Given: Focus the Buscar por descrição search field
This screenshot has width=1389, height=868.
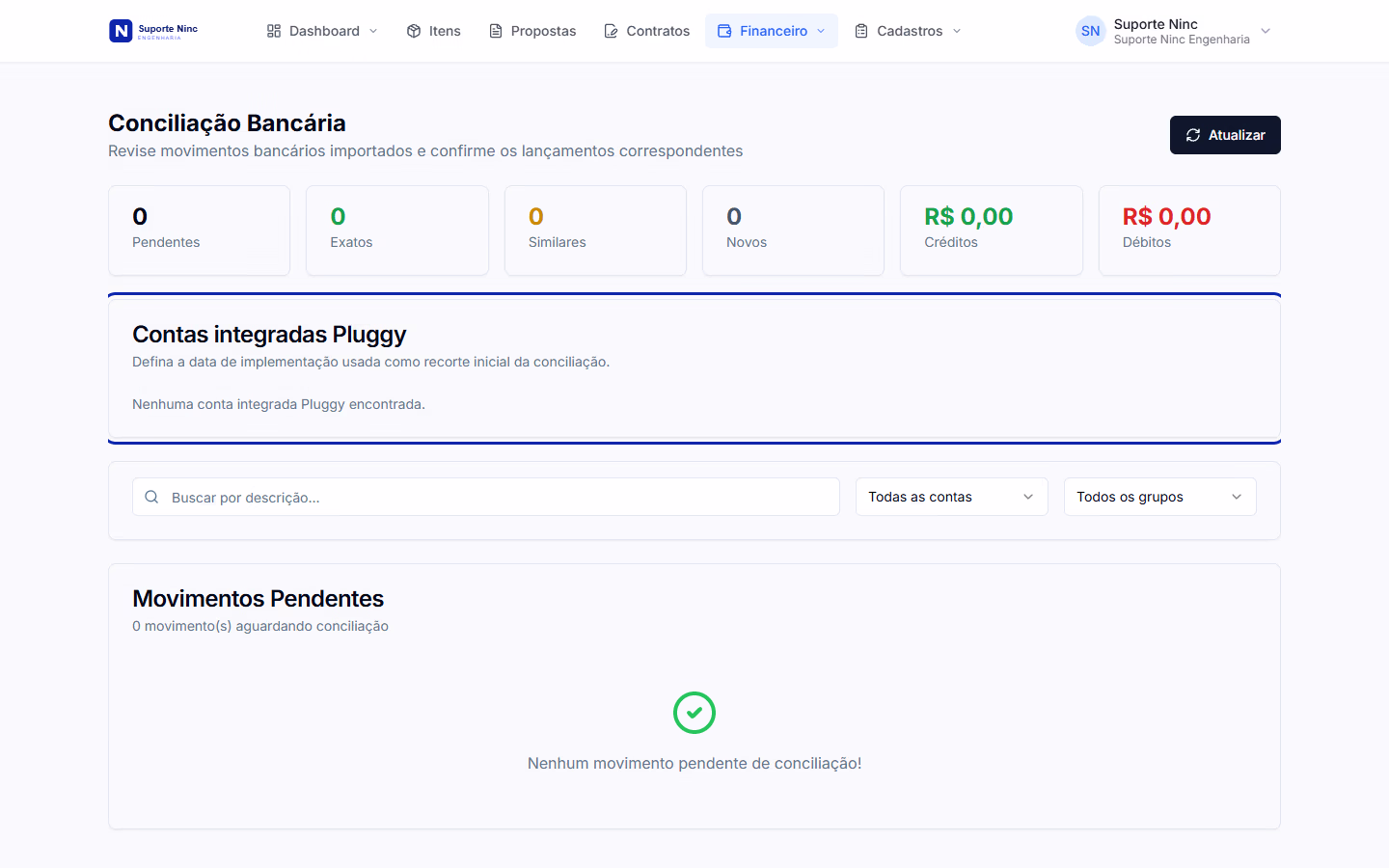Looking at the screenshot, I should (x=486, y=497).
